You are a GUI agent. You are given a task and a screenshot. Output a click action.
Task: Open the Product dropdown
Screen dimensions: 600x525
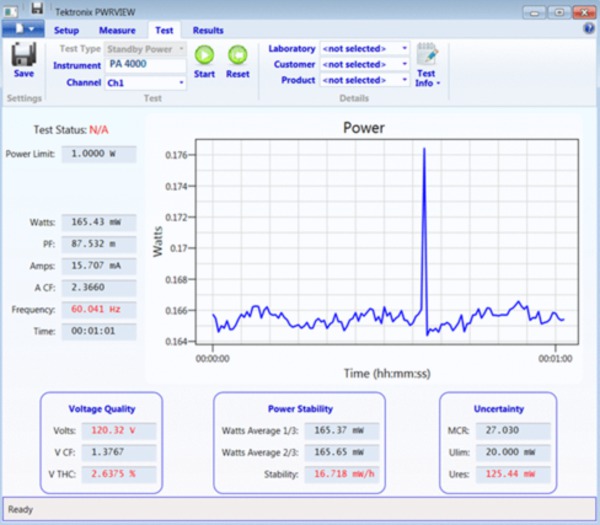[x=365, y=80]
